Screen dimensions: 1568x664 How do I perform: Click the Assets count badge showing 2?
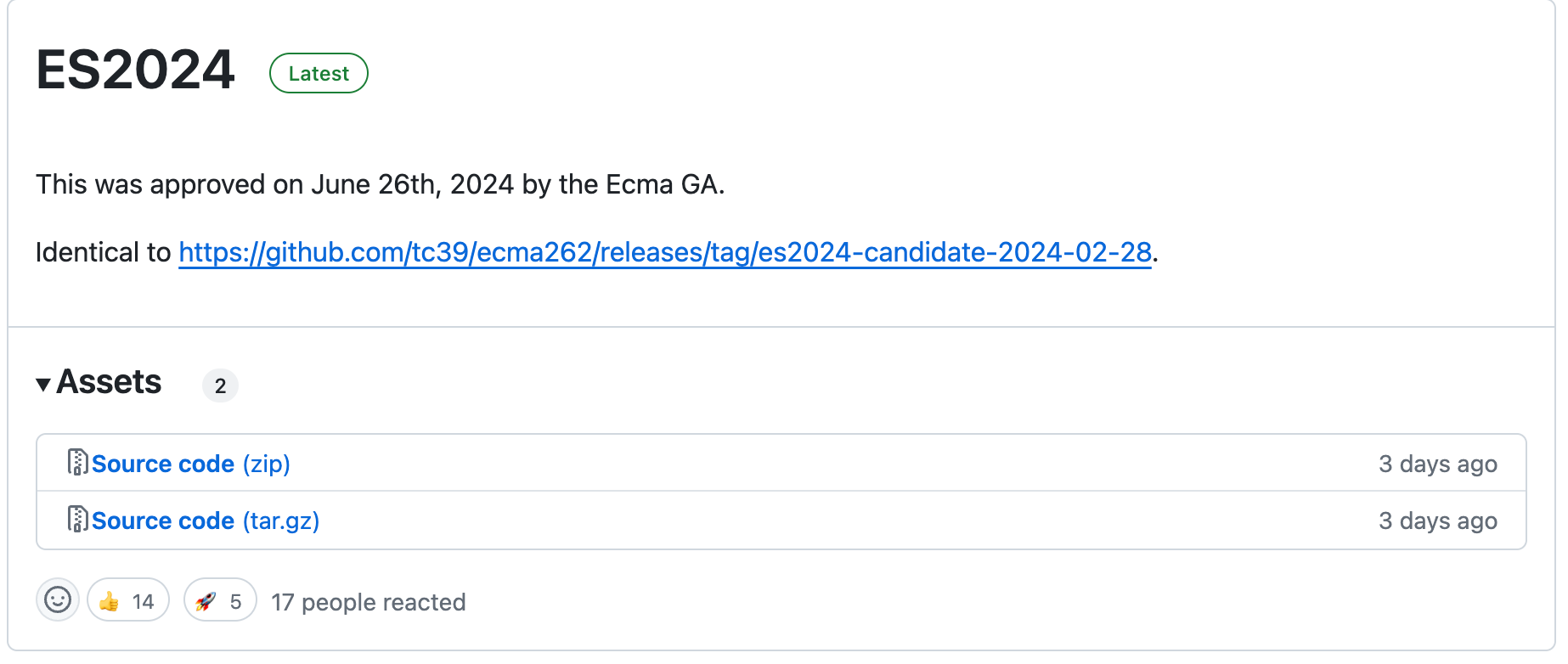[221, 385]
